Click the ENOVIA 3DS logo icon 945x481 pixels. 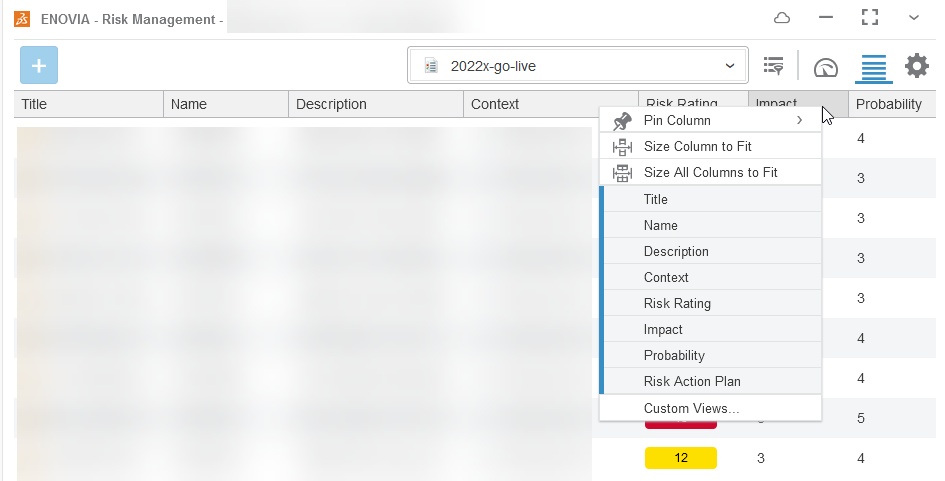tap(22, 19)
